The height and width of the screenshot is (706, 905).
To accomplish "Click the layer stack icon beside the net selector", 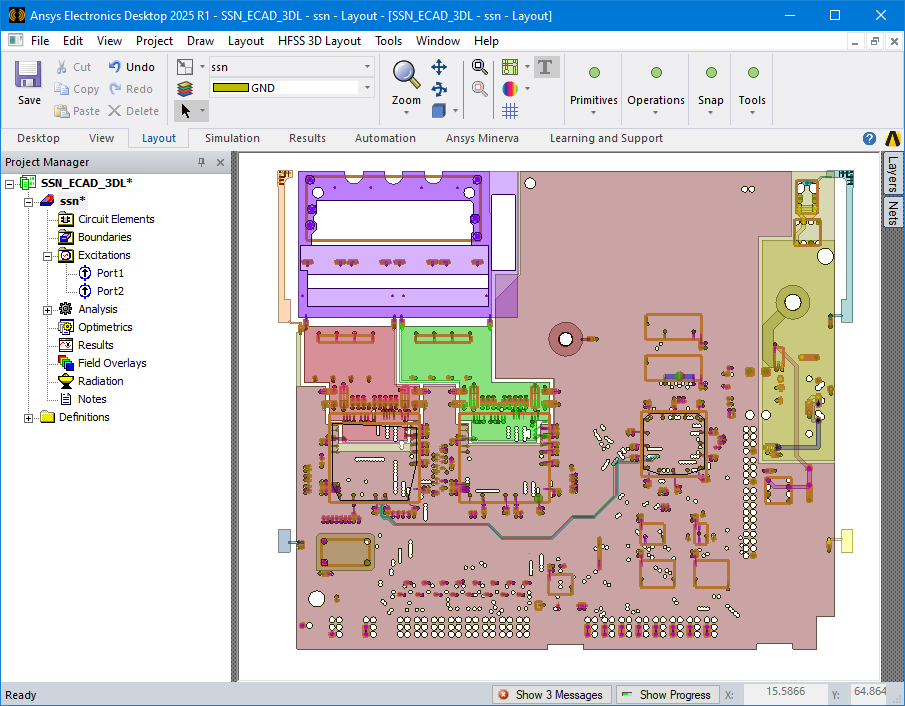I will (x=186, y=88).
